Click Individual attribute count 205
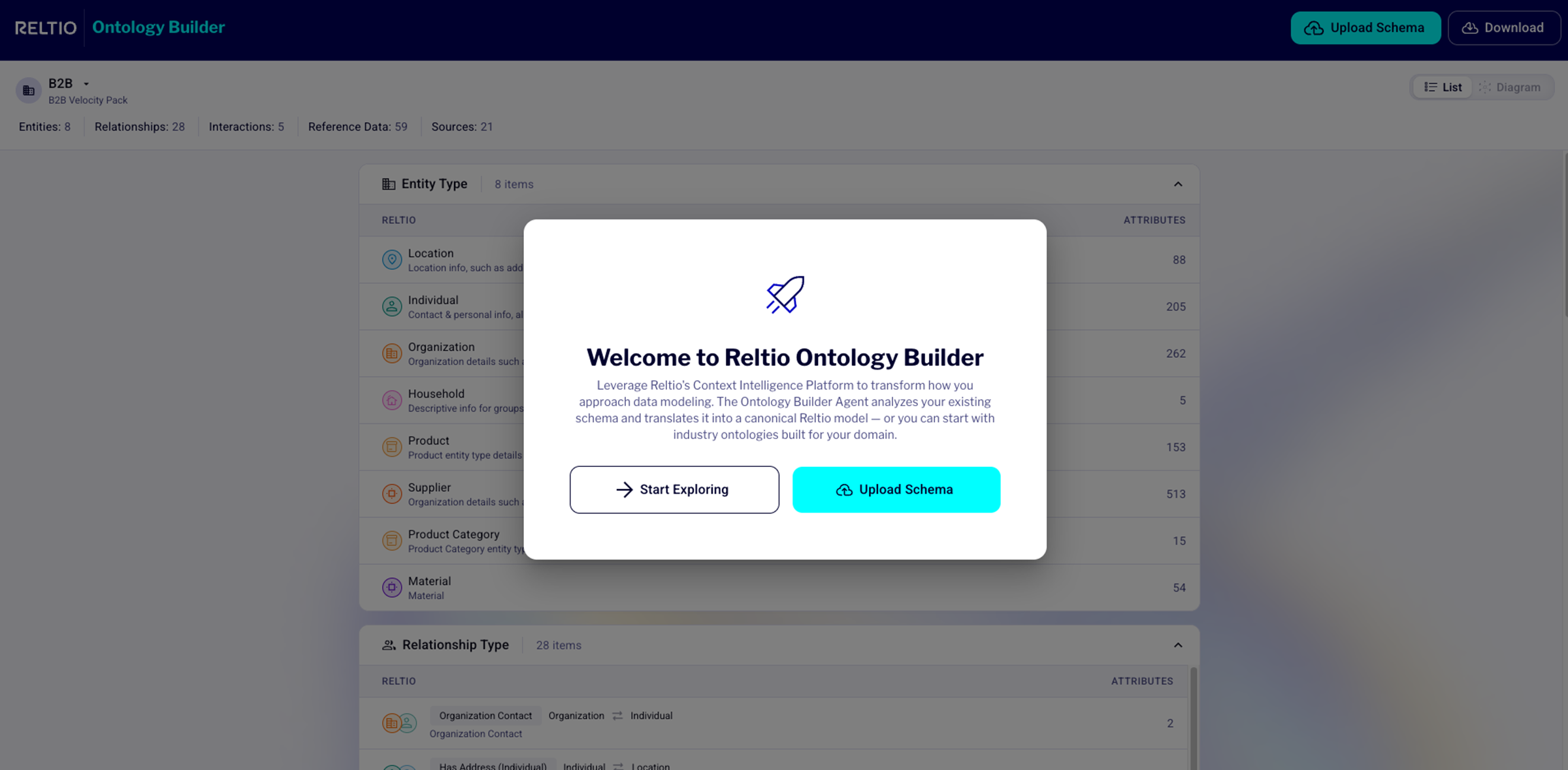The image size is (1568, 770). 1175,306
